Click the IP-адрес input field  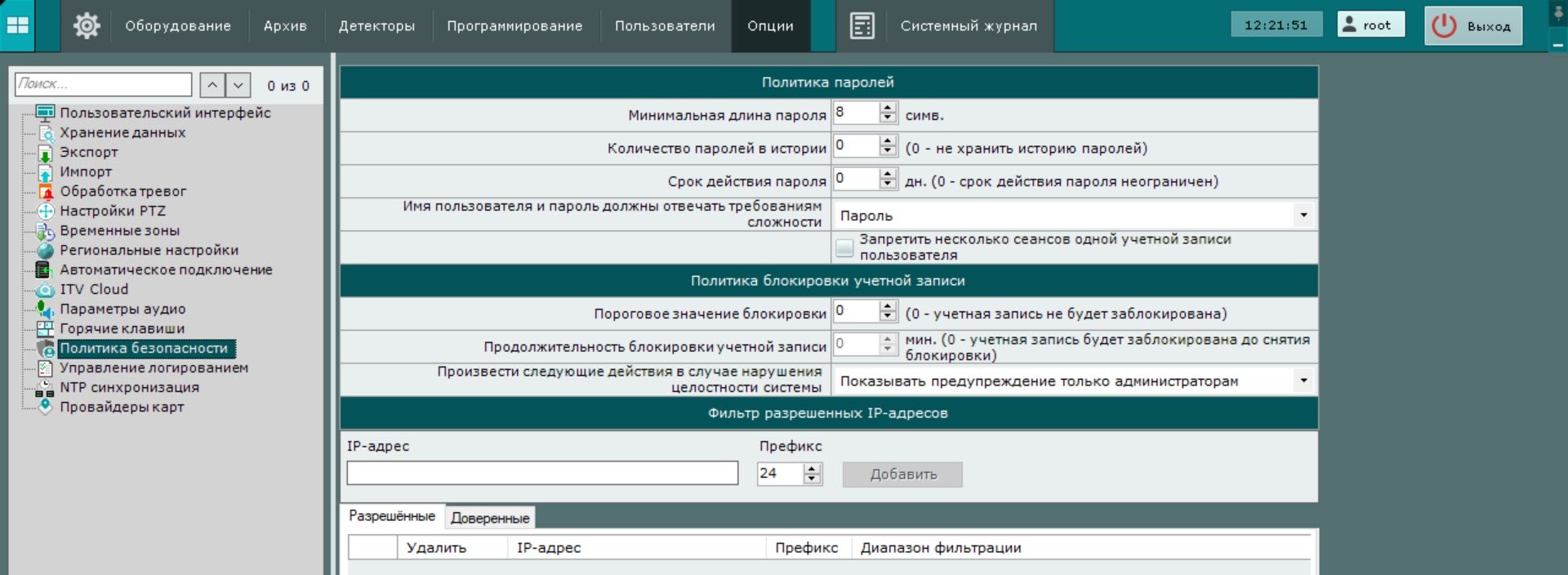[x=542, y=473]
